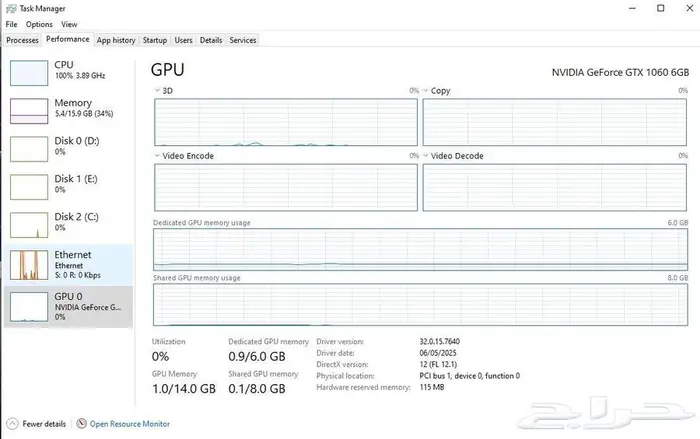Open the Video Decode graph dropdown
Image resolution: width=700 pixels, height=439 pixels.
426,156
